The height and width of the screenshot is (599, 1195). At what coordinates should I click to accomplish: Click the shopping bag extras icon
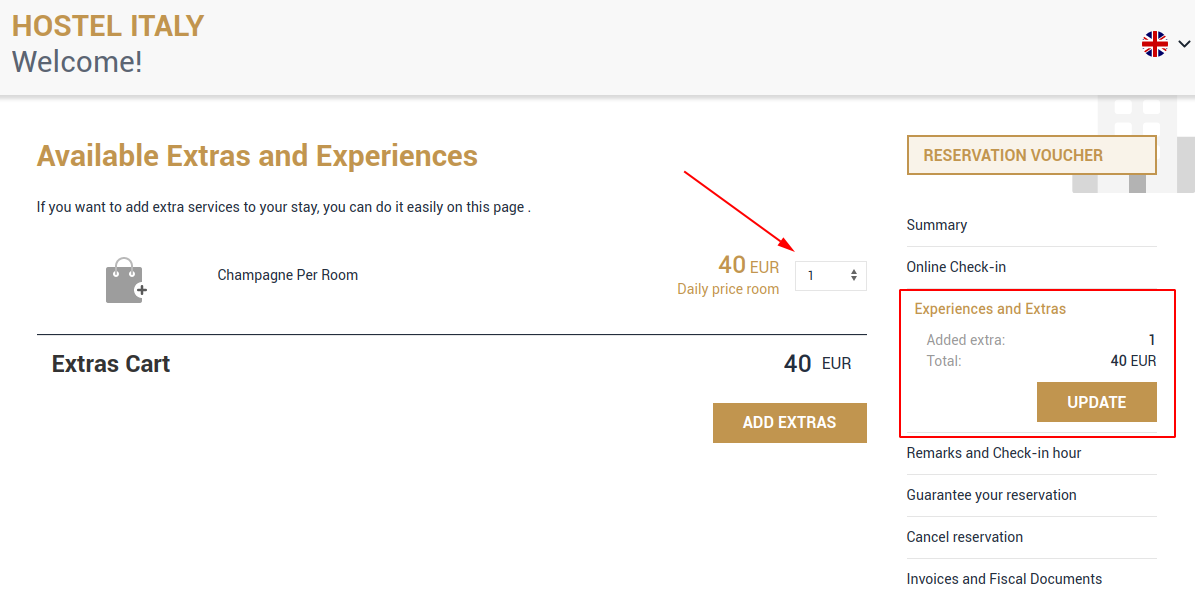tap(126, 280)
